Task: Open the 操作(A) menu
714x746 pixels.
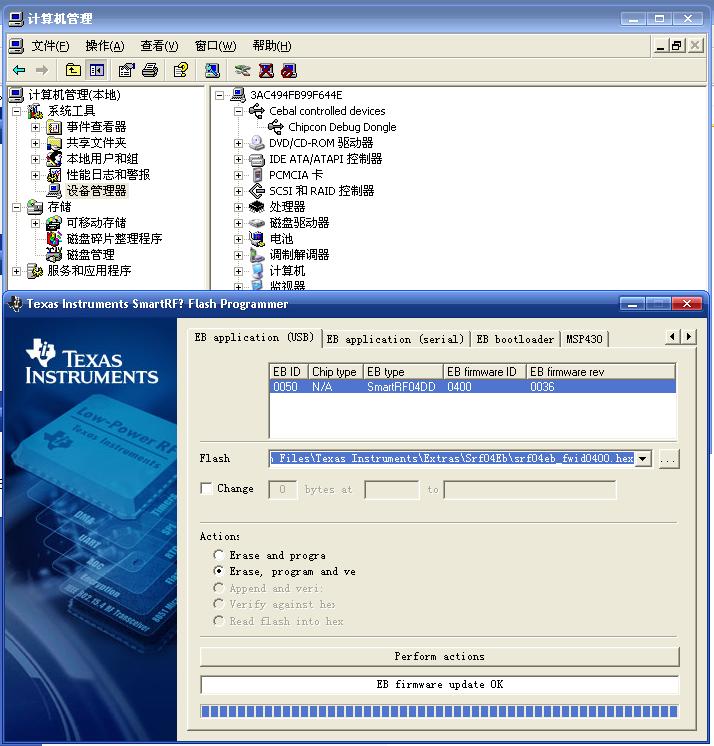Action: point(105,46)
